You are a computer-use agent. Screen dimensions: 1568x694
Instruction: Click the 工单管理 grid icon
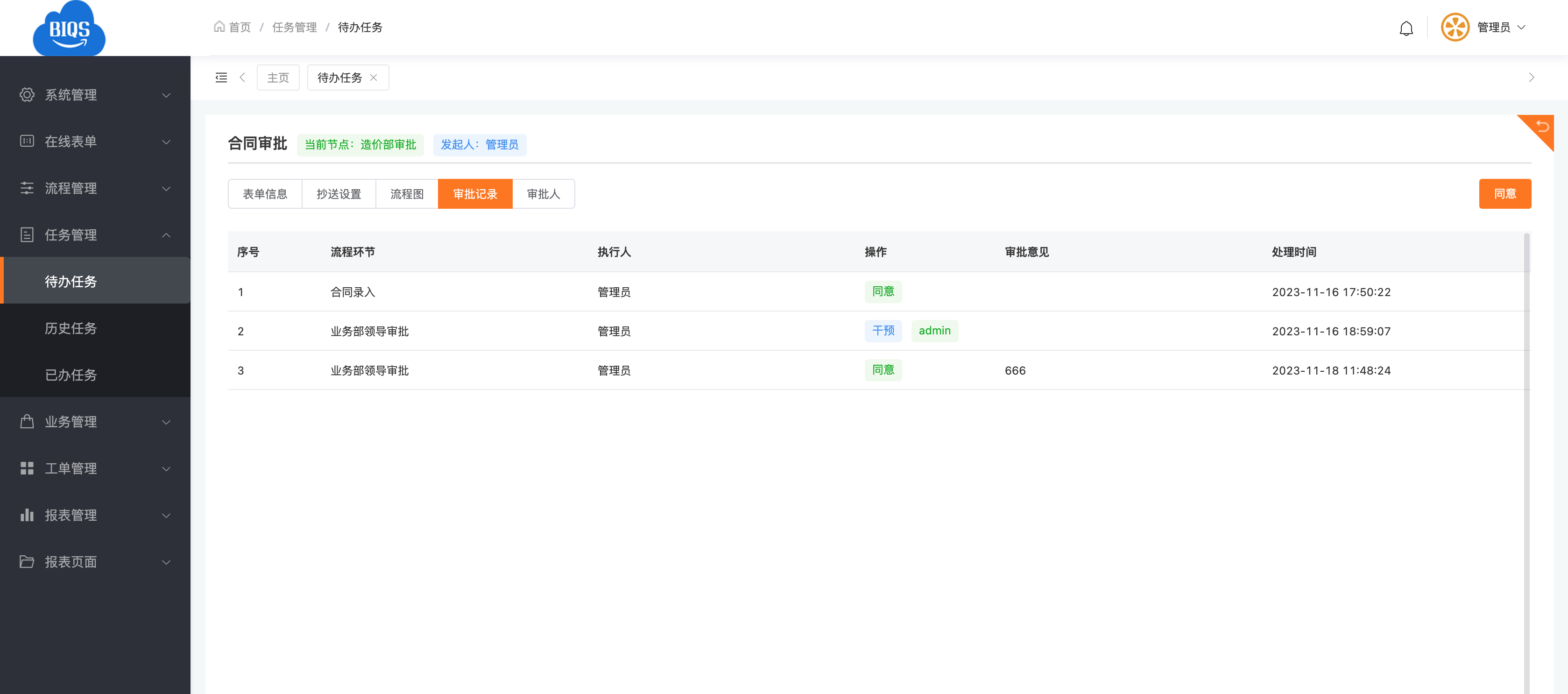pyautogui.click(x=27, y=467)
